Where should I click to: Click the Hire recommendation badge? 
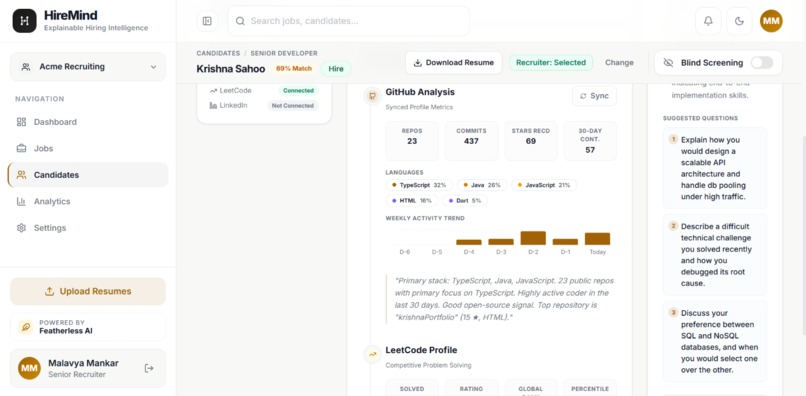[336, 69]
